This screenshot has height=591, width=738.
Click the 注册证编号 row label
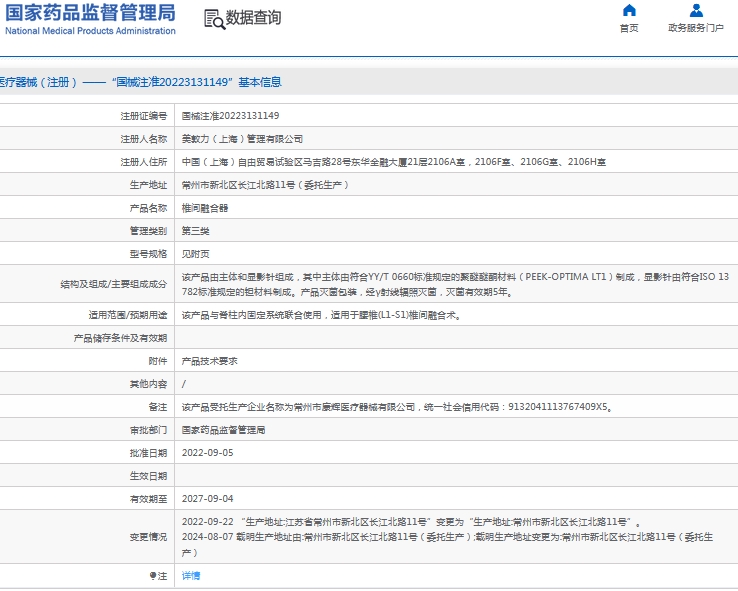point(144,116)
